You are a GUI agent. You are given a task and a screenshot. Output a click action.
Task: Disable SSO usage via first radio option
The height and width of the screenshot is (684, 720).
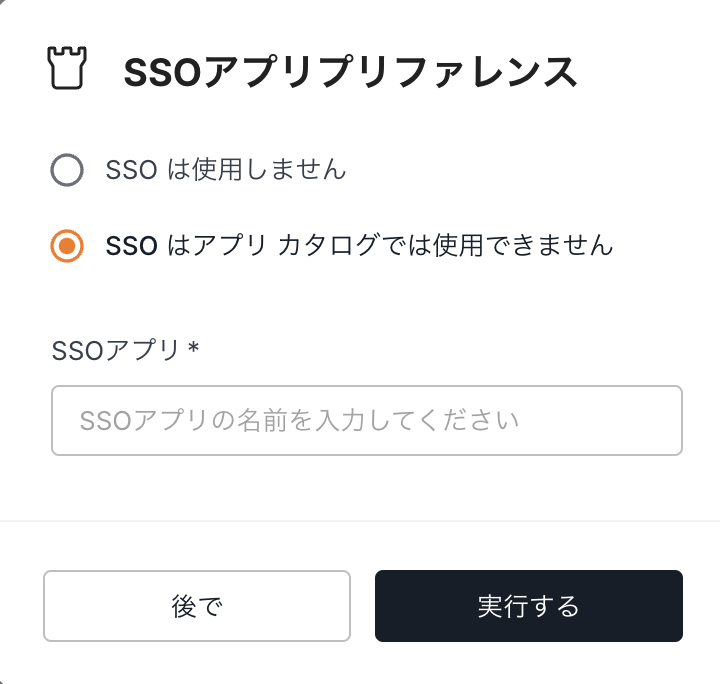[x=67, y=171]
